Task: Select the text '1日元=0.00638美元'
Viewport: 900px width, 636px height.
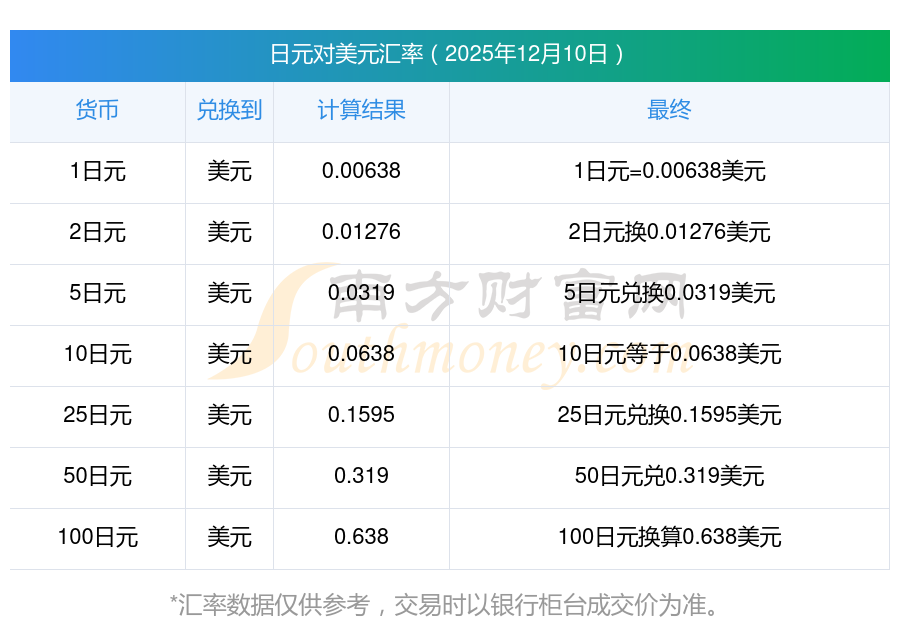Action: coord(669,171)
